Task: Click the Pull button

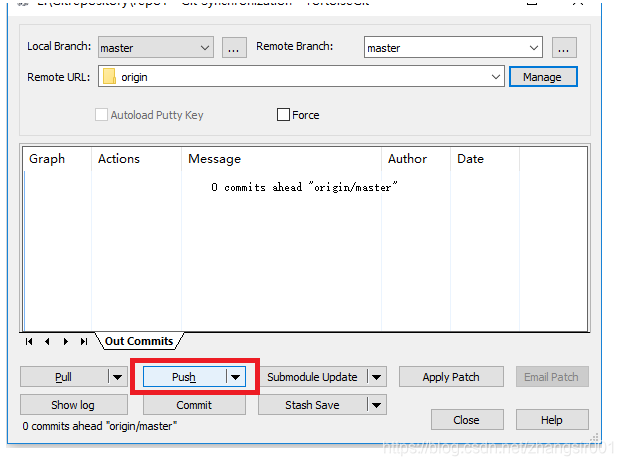Action: pos(64,377)
